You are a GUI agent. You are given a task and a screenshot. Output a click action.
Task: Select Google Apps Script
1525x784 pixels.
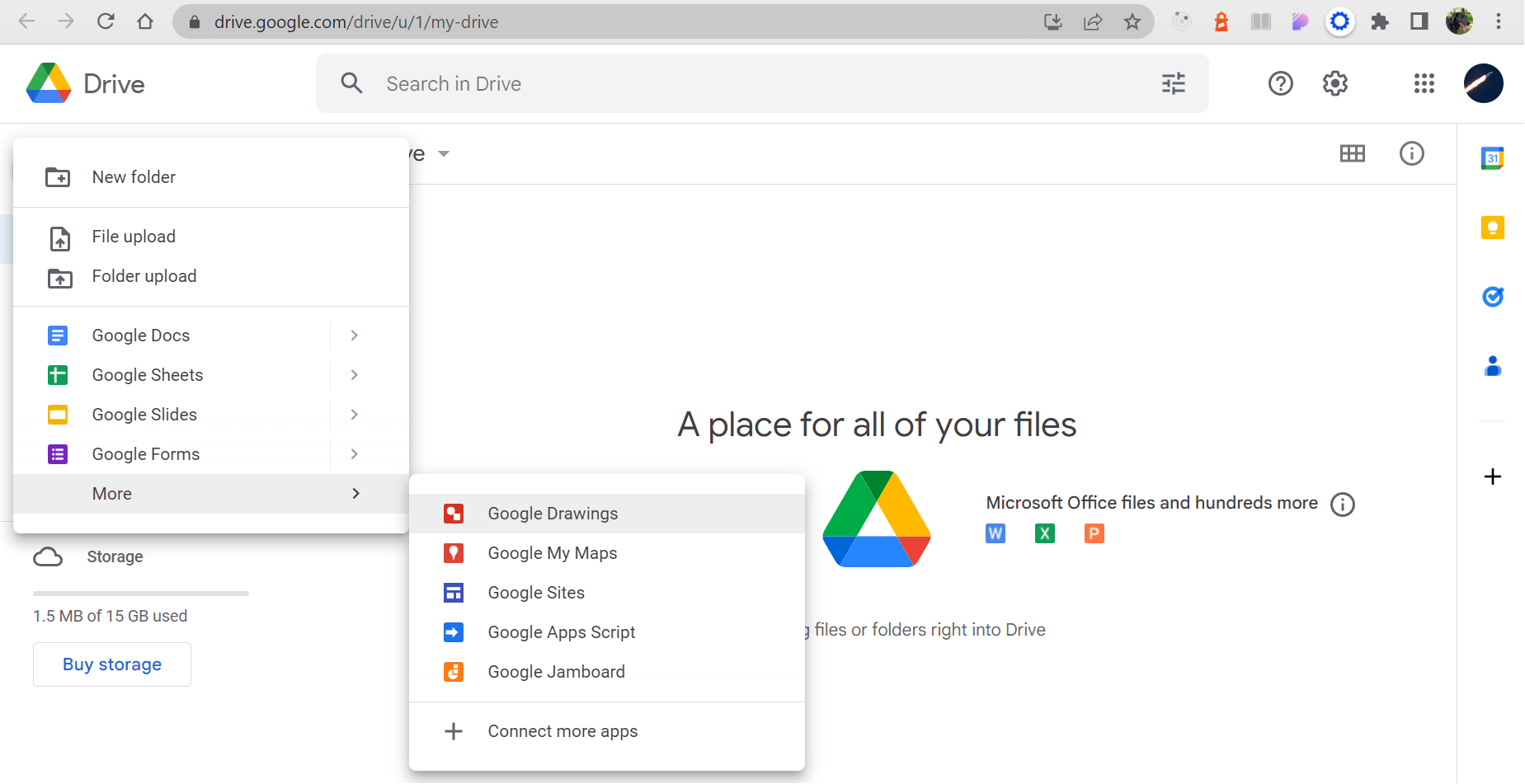point(607,632)
